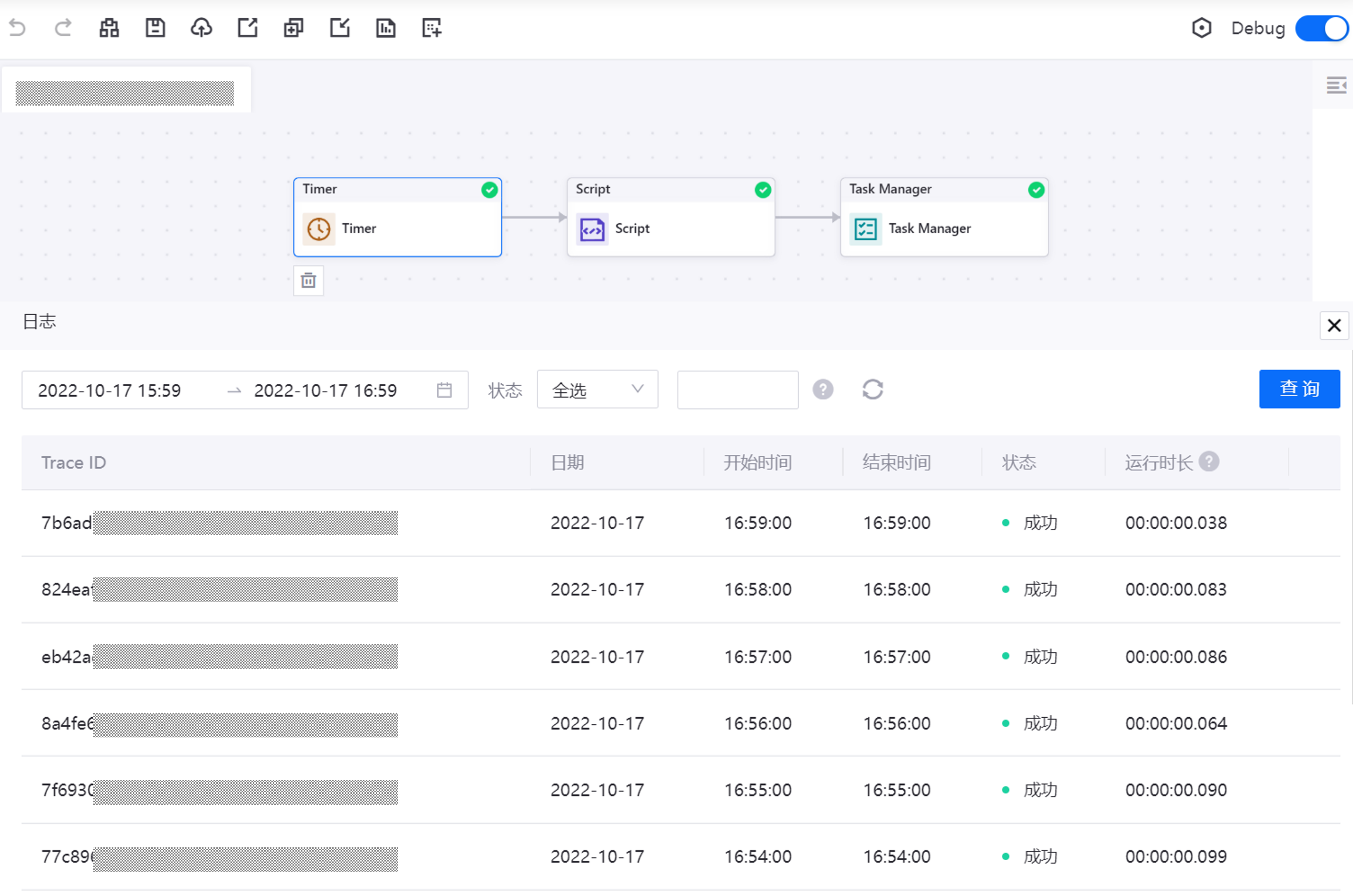Select the Script node on canvas

click(670, 218)
